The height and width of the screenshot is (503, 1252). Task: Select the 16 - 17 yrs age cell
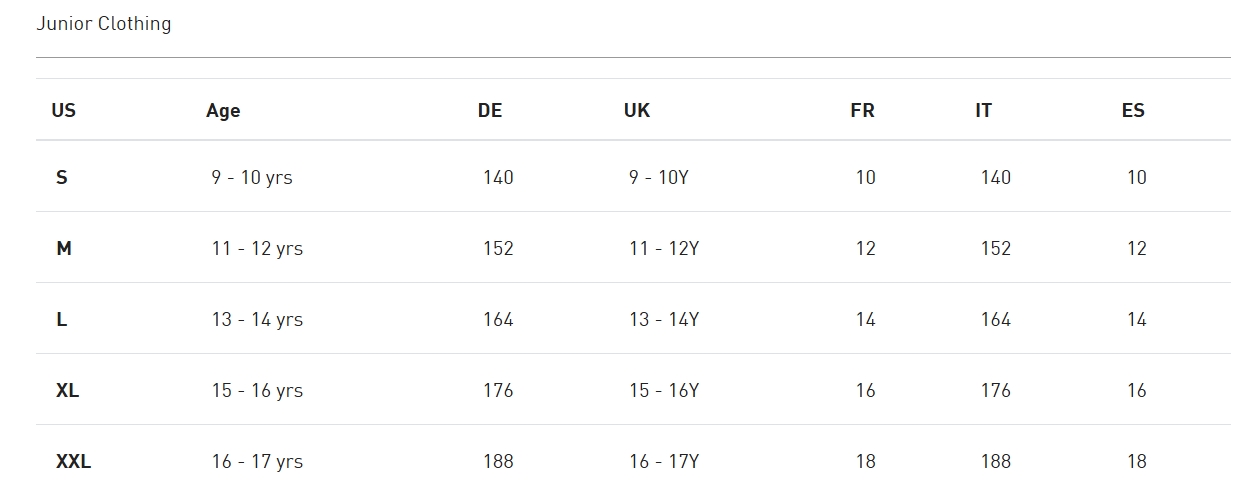pos(257,461)
